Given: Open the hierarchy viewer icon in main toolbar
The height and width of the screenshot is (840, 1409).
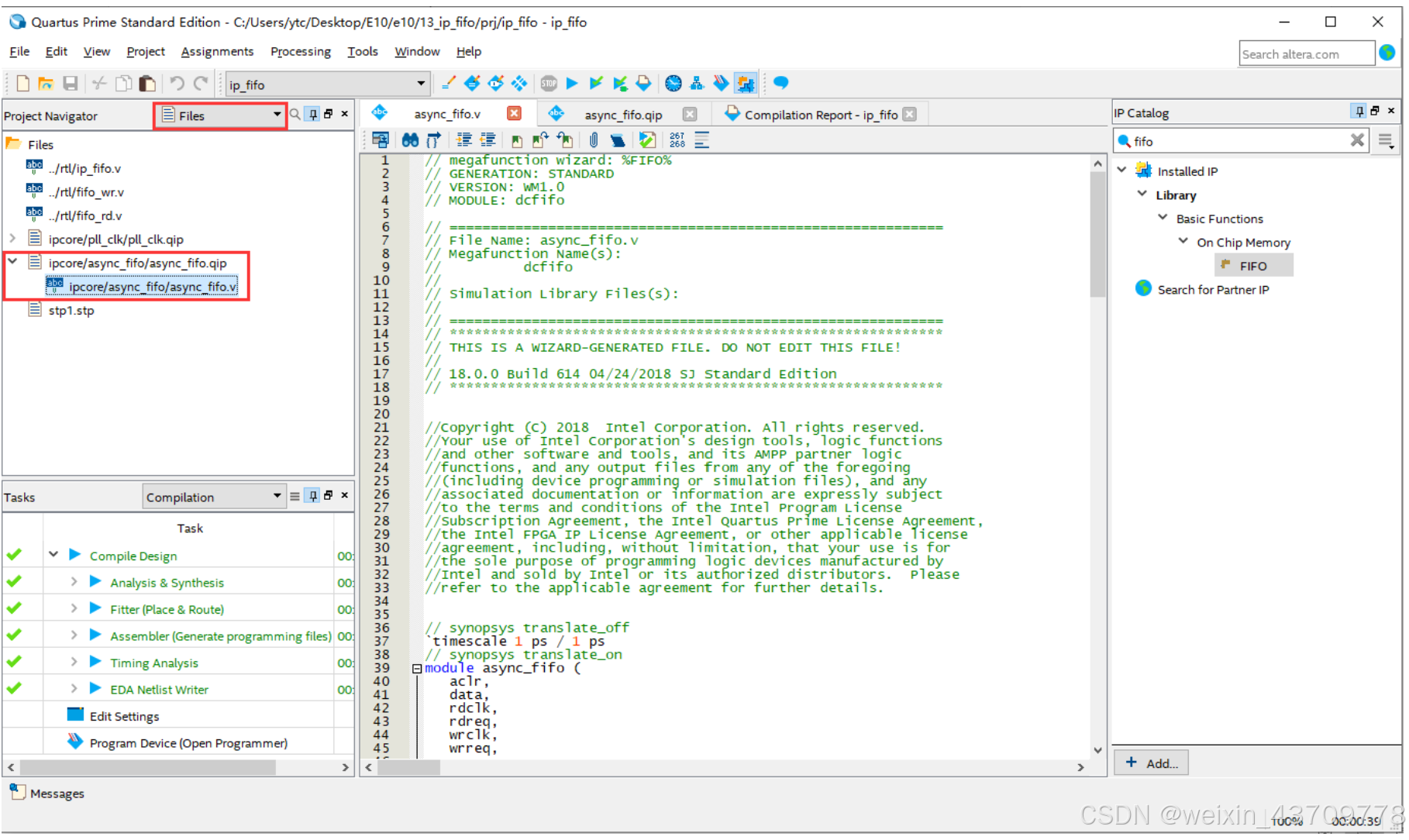Looking at the screenshot, I should 697,83.
